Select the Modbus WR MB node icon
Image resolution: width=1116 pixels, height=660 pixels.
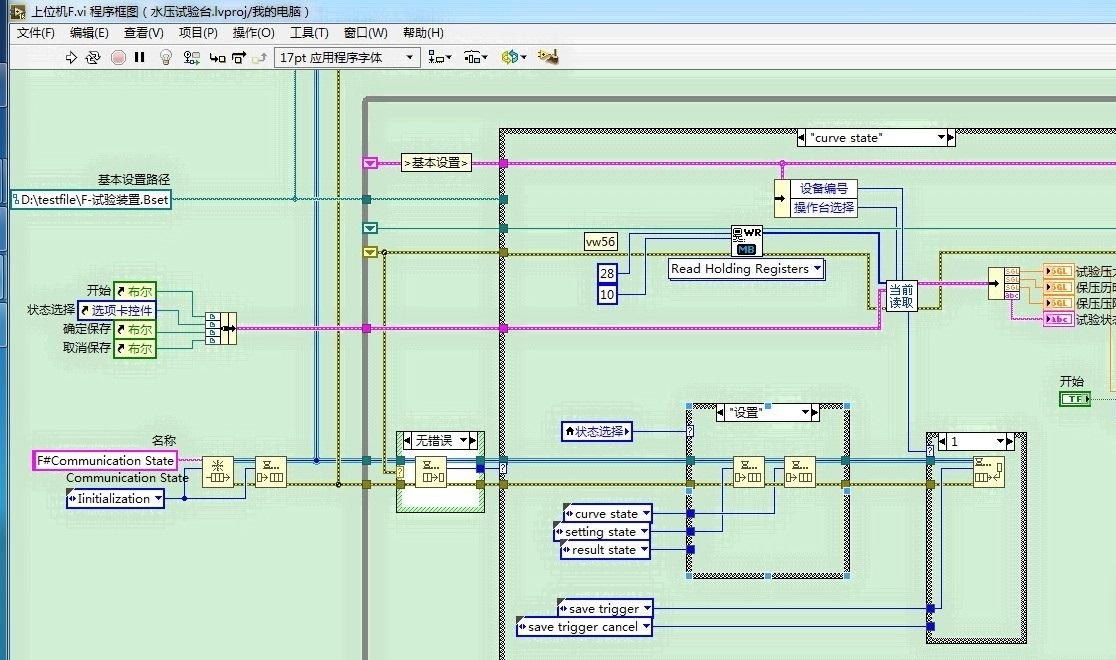[747, 241]
